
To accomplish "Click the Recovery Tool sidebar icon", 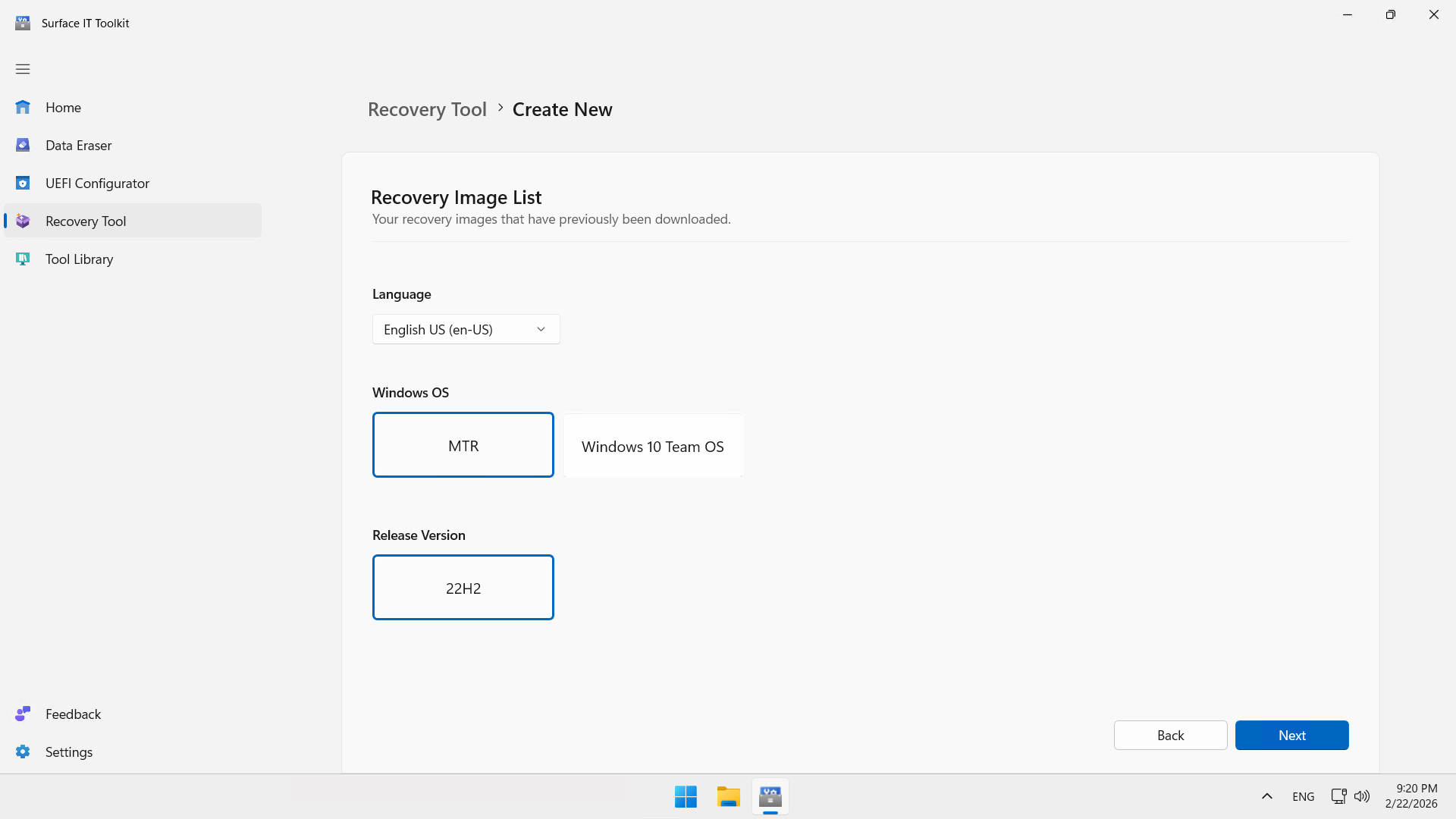I will click(23, 221).
